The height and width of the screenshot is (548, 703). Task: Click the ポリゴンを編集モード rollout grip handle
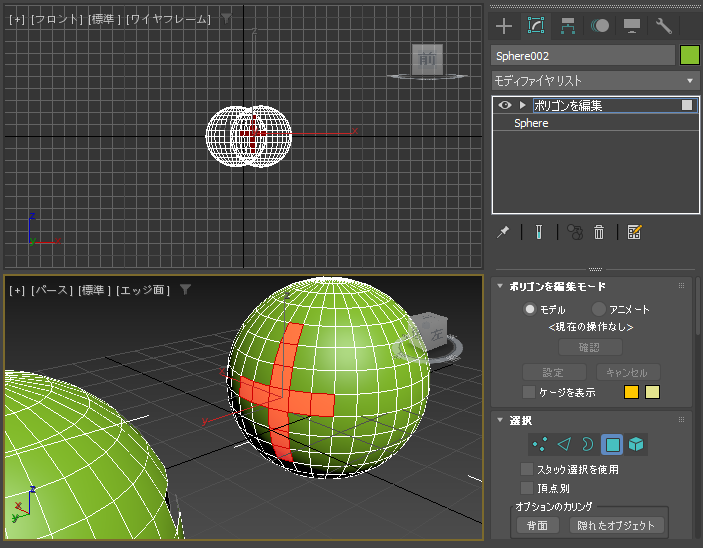tap(681, 286)
